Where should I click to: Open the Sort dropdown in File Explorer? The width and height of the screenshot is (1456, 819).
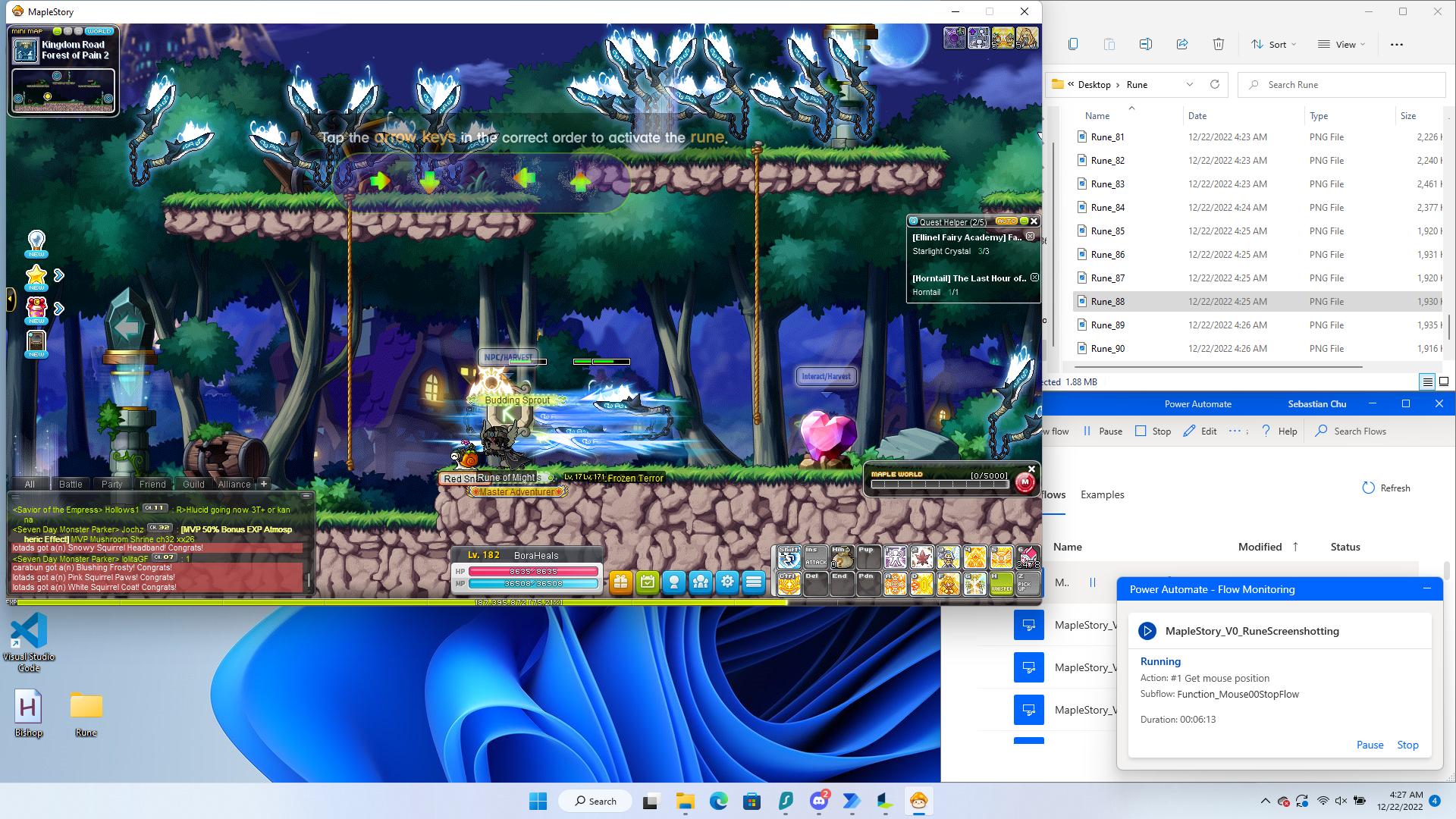(x=1273, y=44)
